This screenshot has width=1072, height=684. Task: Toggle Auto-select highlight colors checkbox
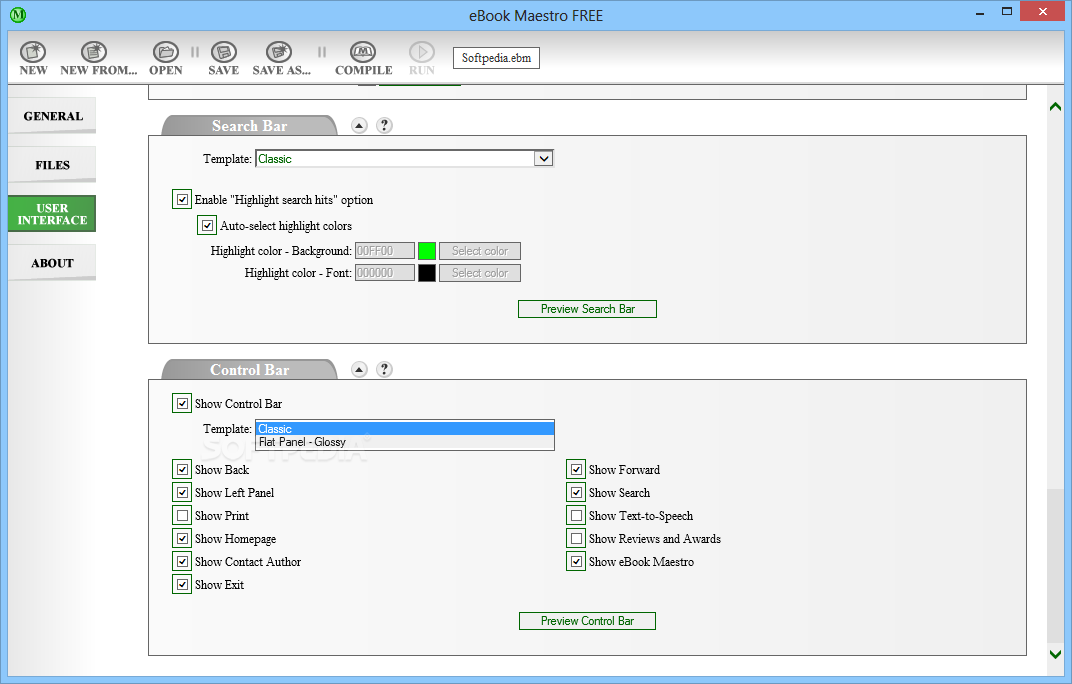pyautogui.click(x=207, y=225)
